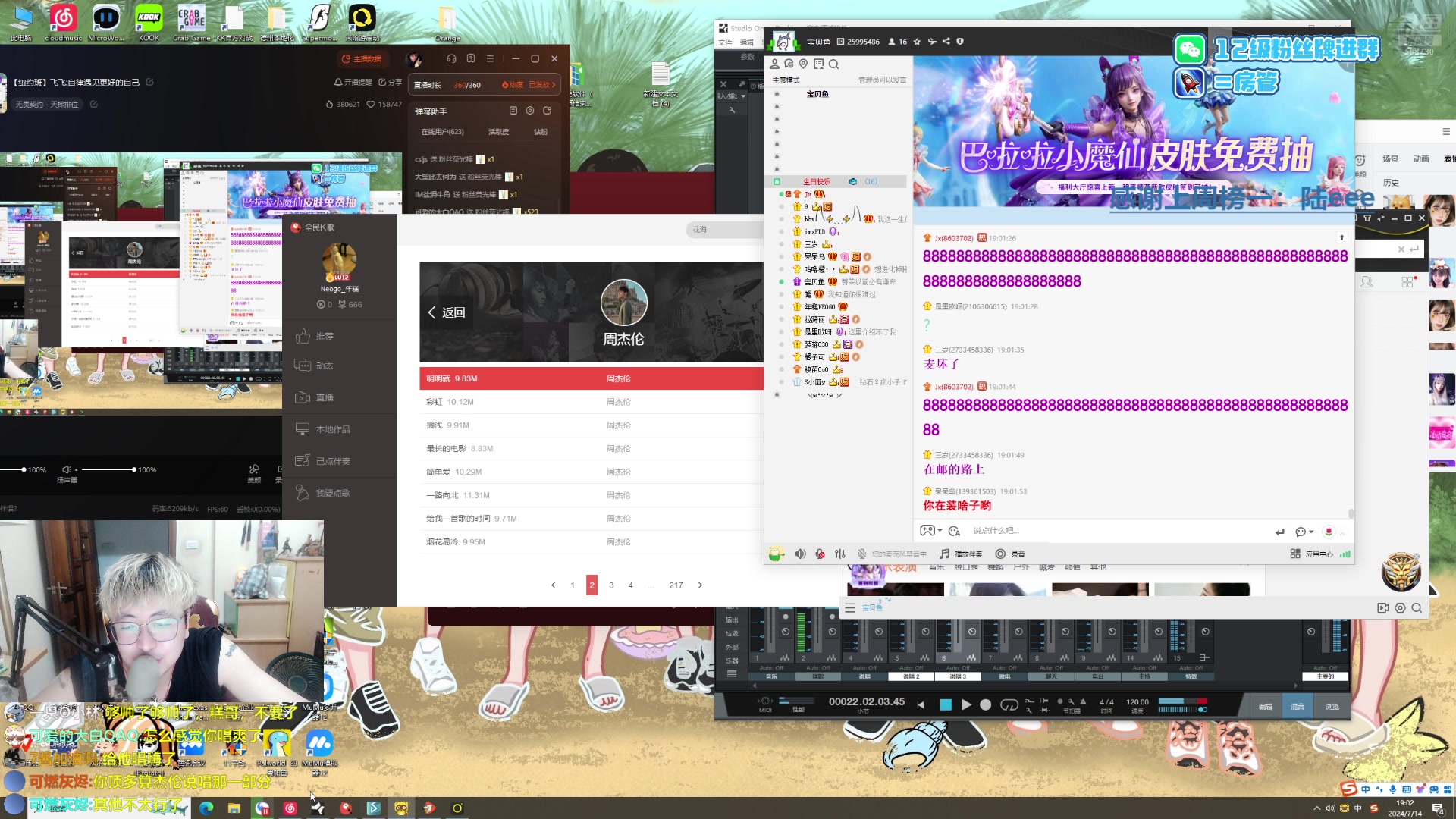Click the 弹幕助手 list view icon
Viewport: 1456px width, 819px height.
(513, 111)
